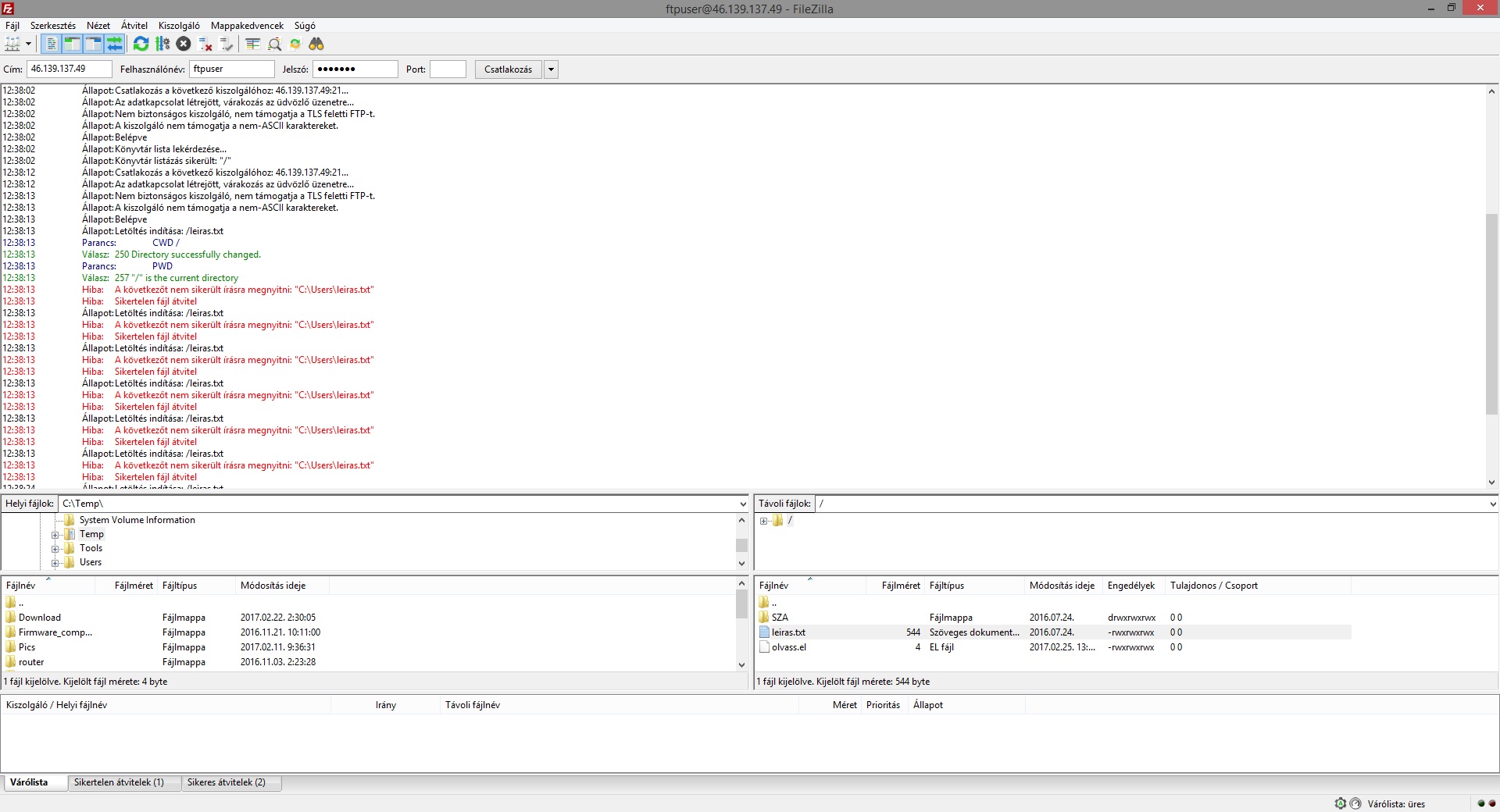Select the Users folder in local tree
The width and height of the screenshot is (1500, 812).
(x=91, y=562)
